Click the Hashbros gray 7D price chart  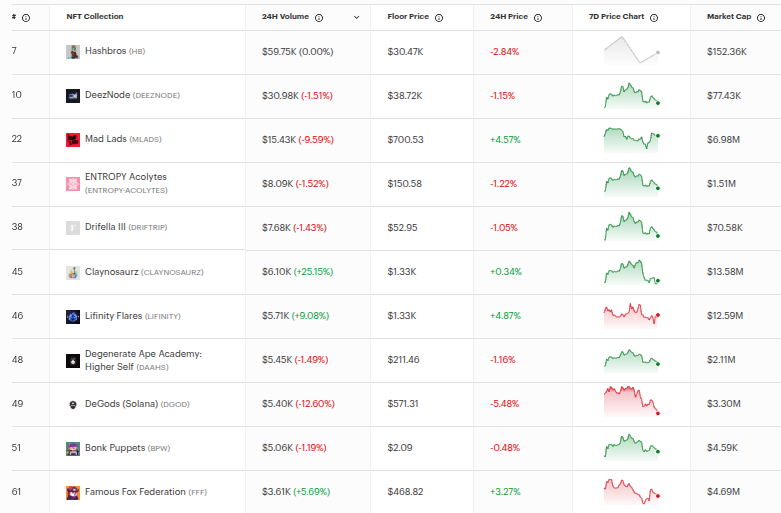point(632,51)
